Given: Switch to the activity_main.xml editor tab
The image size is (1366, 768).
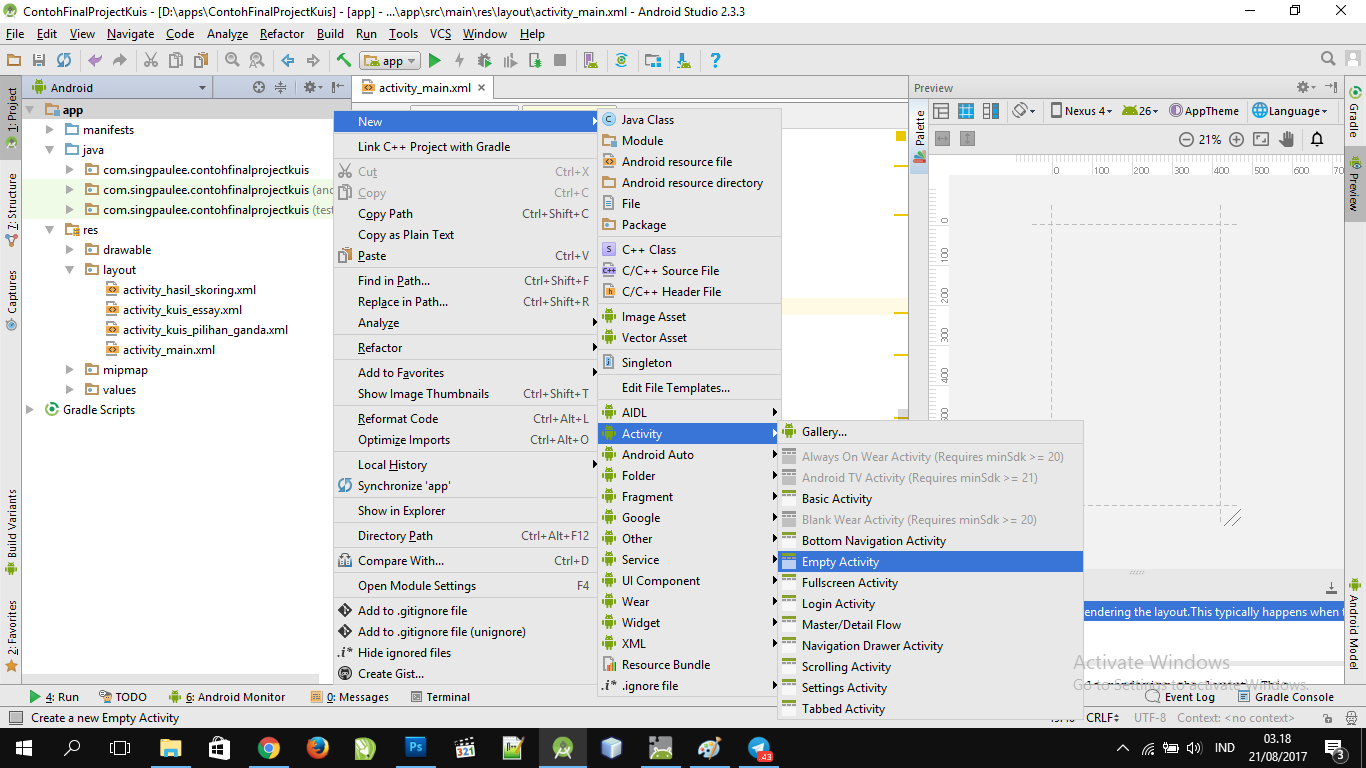Looking at the screenshot, I should [424, 88].
